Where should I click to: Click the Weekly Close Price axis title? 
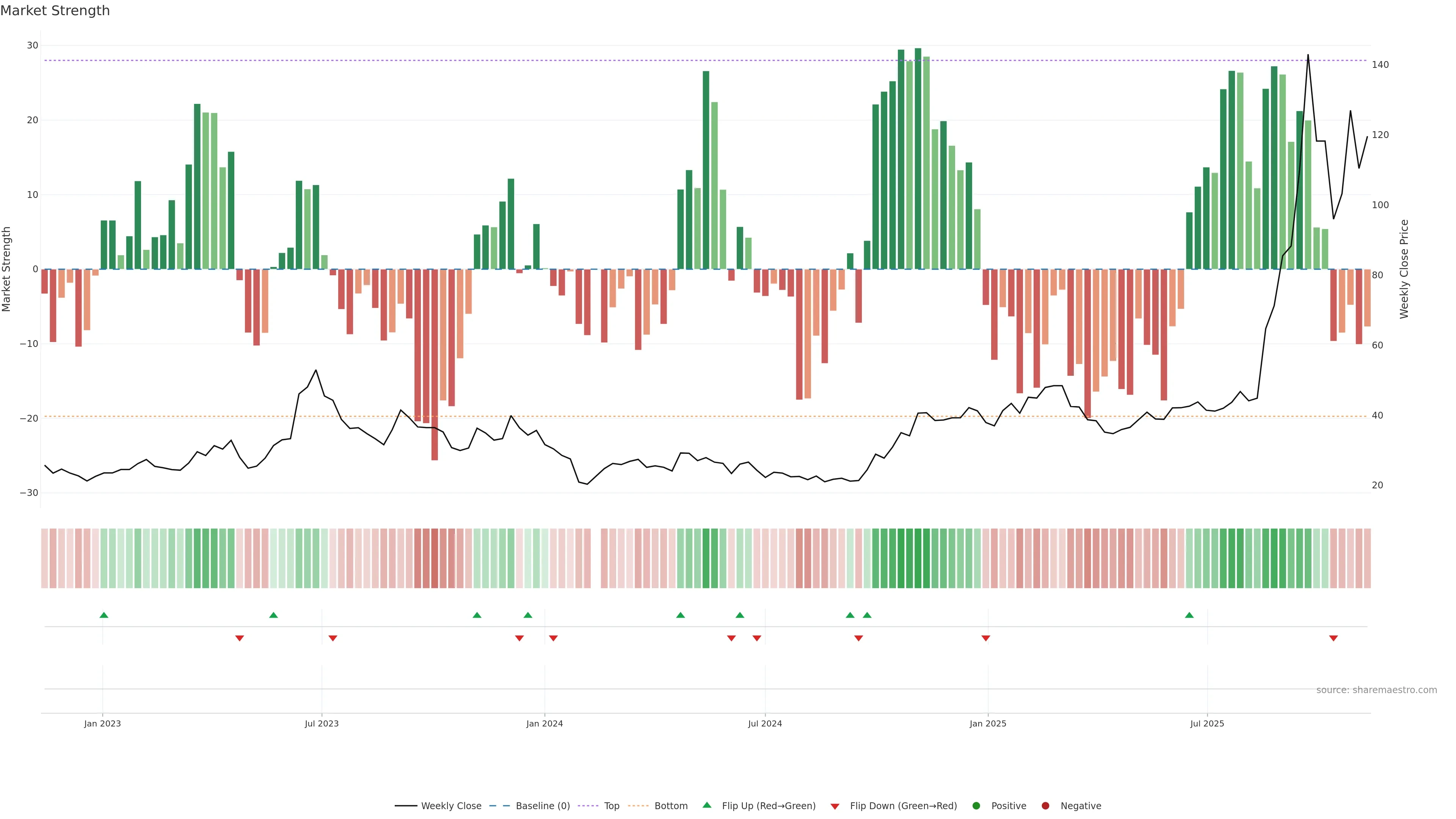click(x=1404, y=269)
